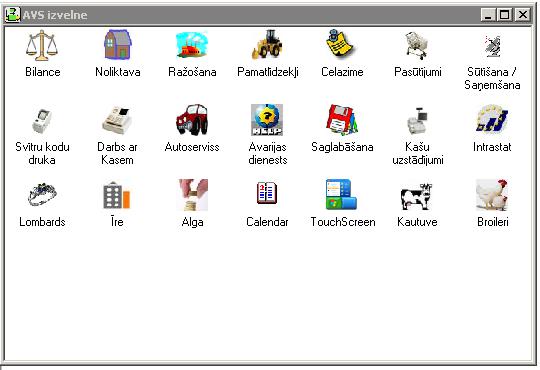540x370 pixels.
Task: Open the Pasūtījumi shopping cart icon
Action: (x=417, y=45)
